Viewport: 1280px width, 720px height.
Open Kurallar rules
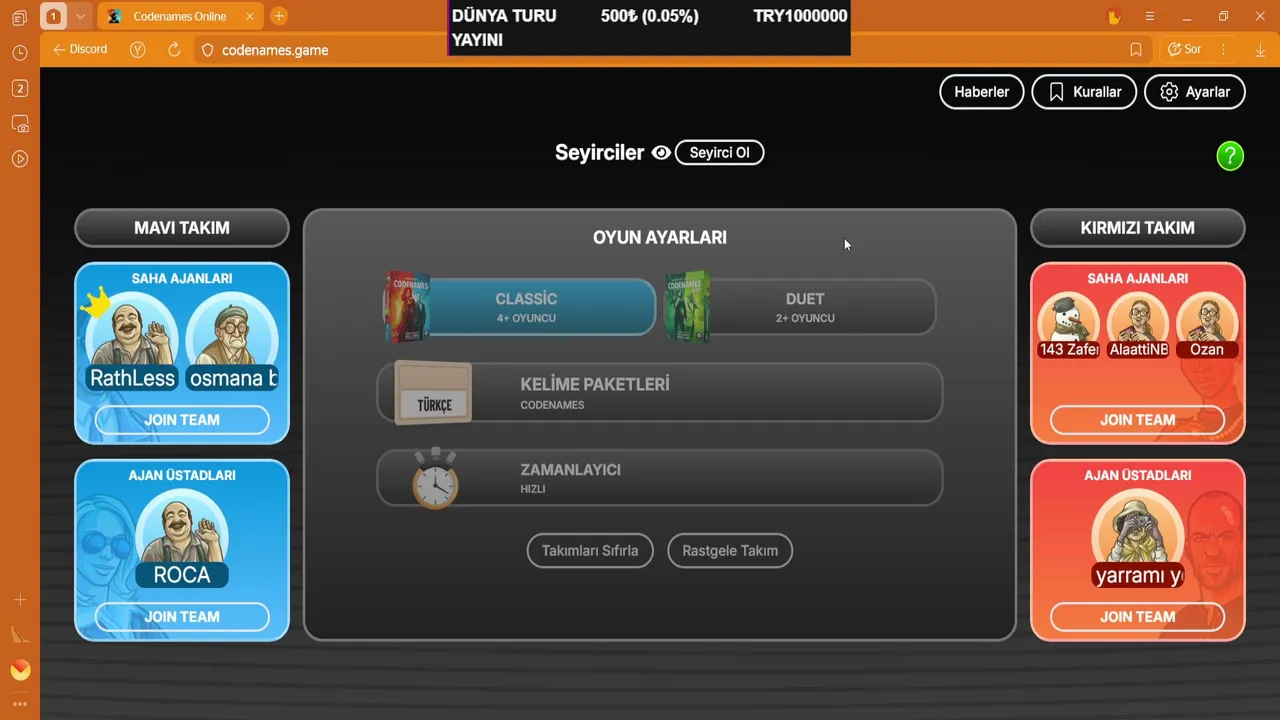click(1084, 92)
